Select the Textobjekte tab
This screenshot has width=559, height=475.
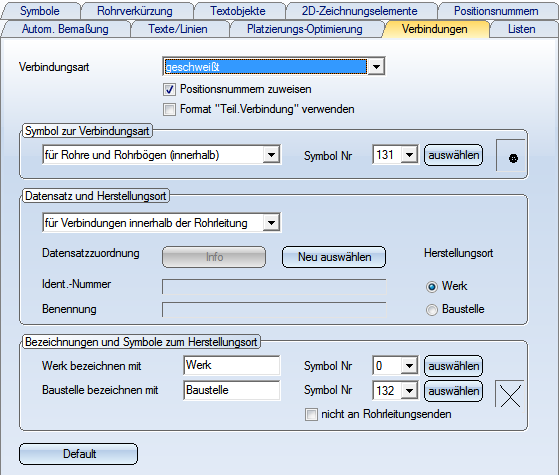pyautogui.click(x=238, y=10)
